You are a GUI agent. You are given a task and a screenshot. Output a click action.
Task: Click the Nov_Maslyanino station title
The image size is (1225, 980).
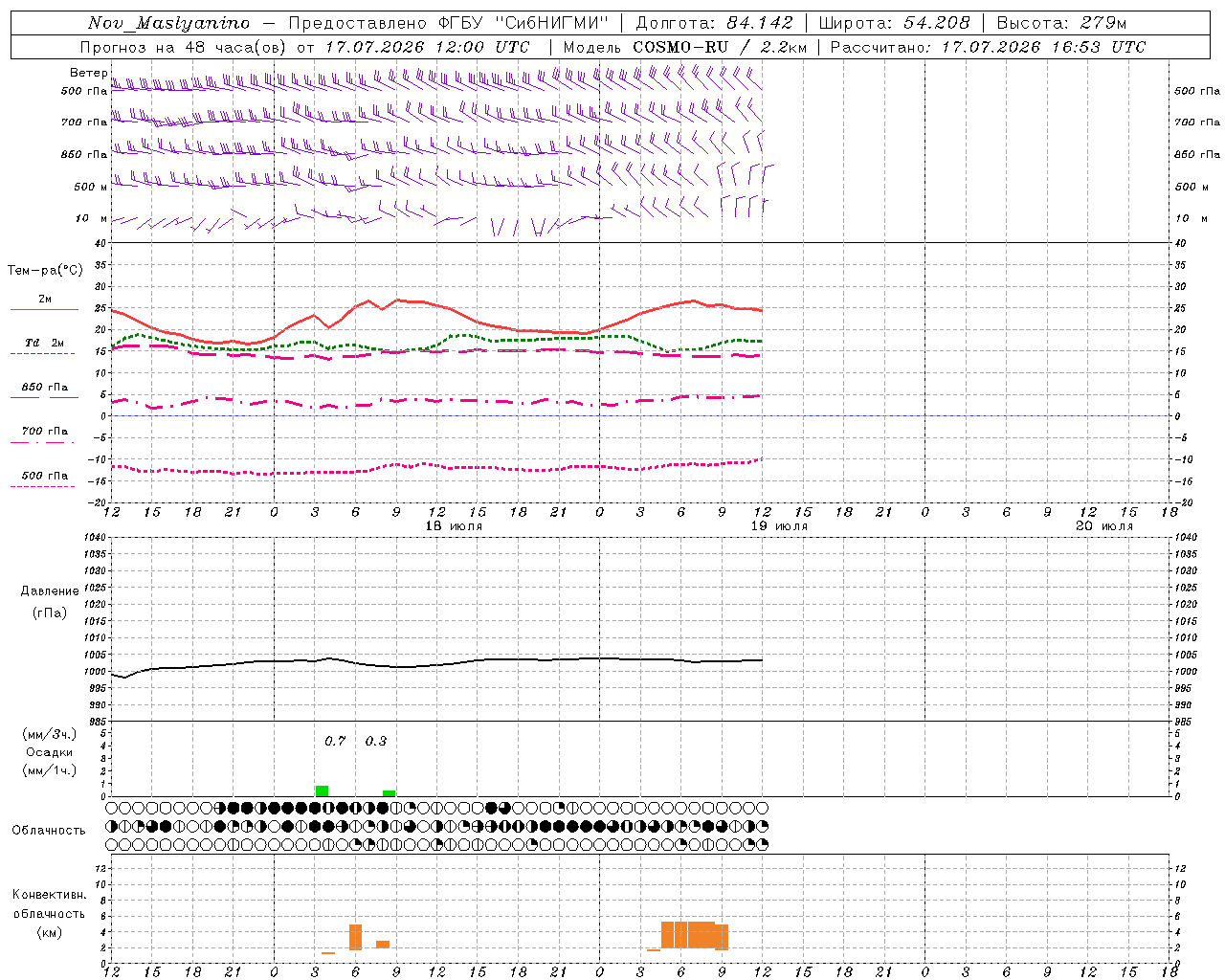pyautogui.click(x=168, y=23)
